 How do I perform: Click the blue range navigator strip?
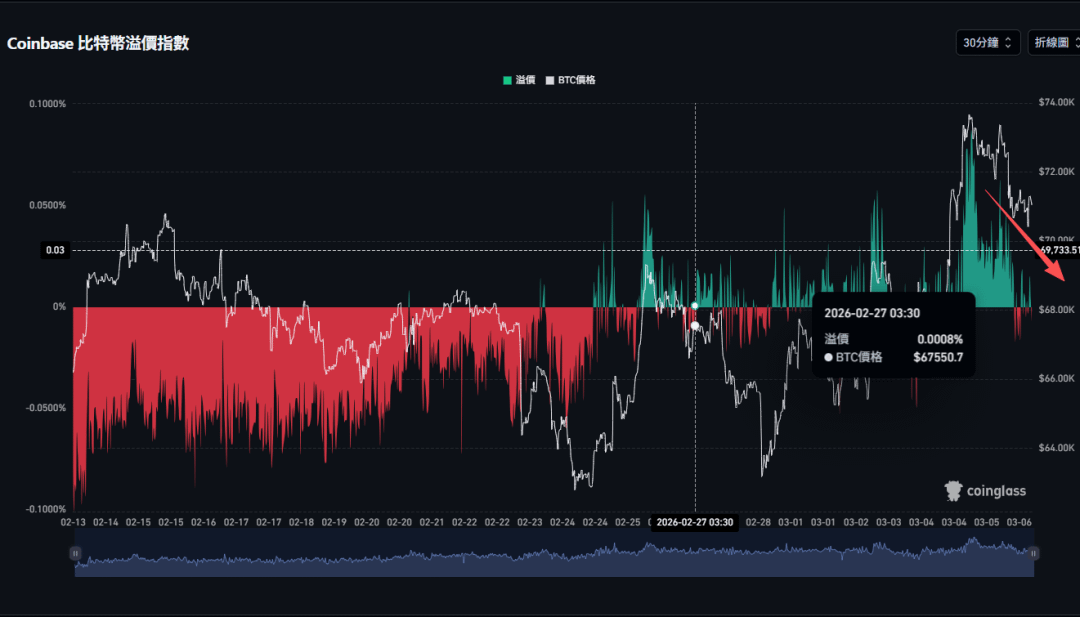pos(554,553)
